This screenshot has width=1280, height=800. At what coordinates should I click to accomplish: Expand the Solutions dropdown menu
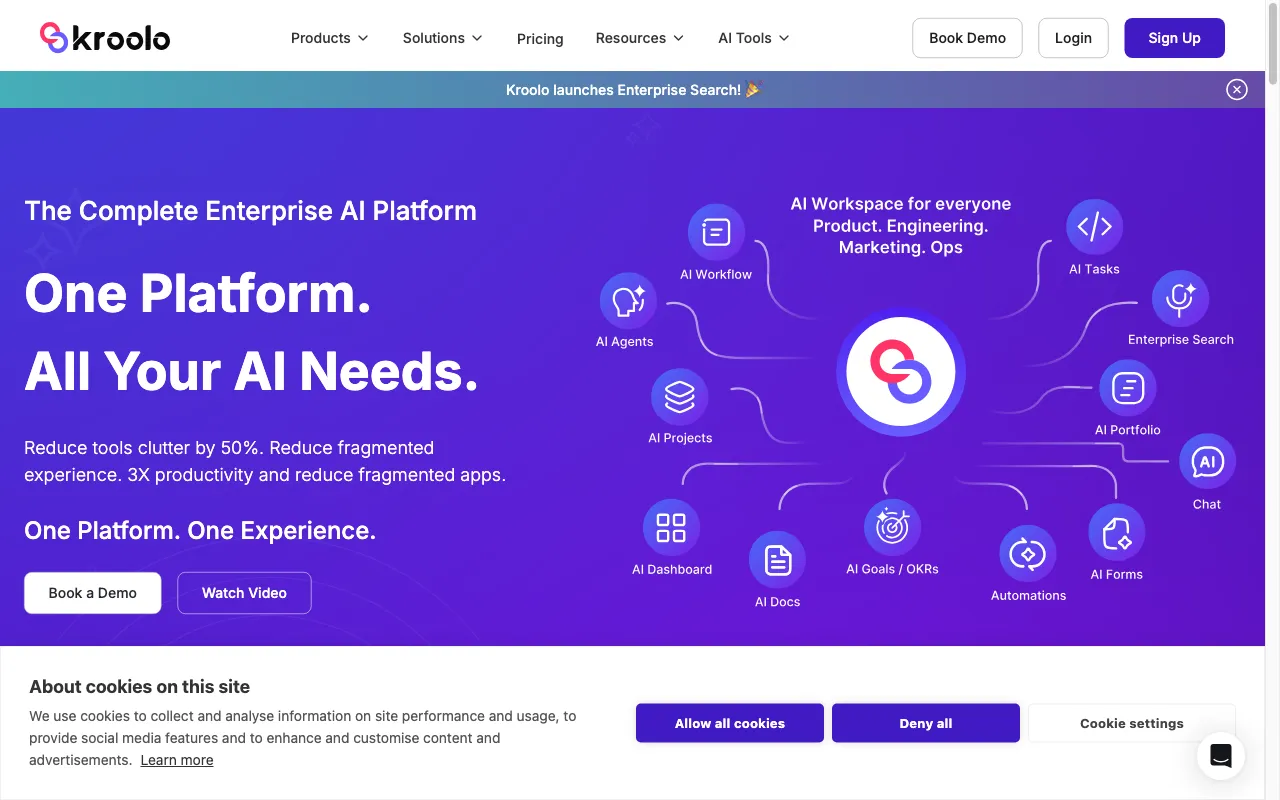pyautogui.click(x=443, y=38)
